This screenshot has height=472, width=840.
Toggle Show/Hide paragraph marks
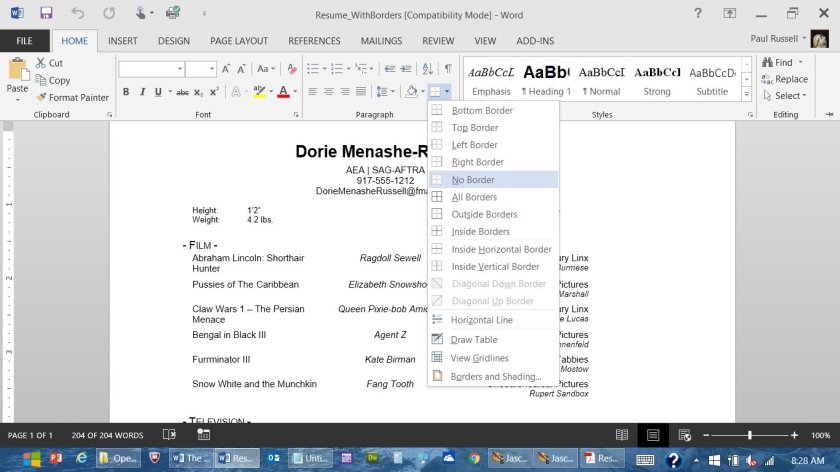click(x=448, y=69)
